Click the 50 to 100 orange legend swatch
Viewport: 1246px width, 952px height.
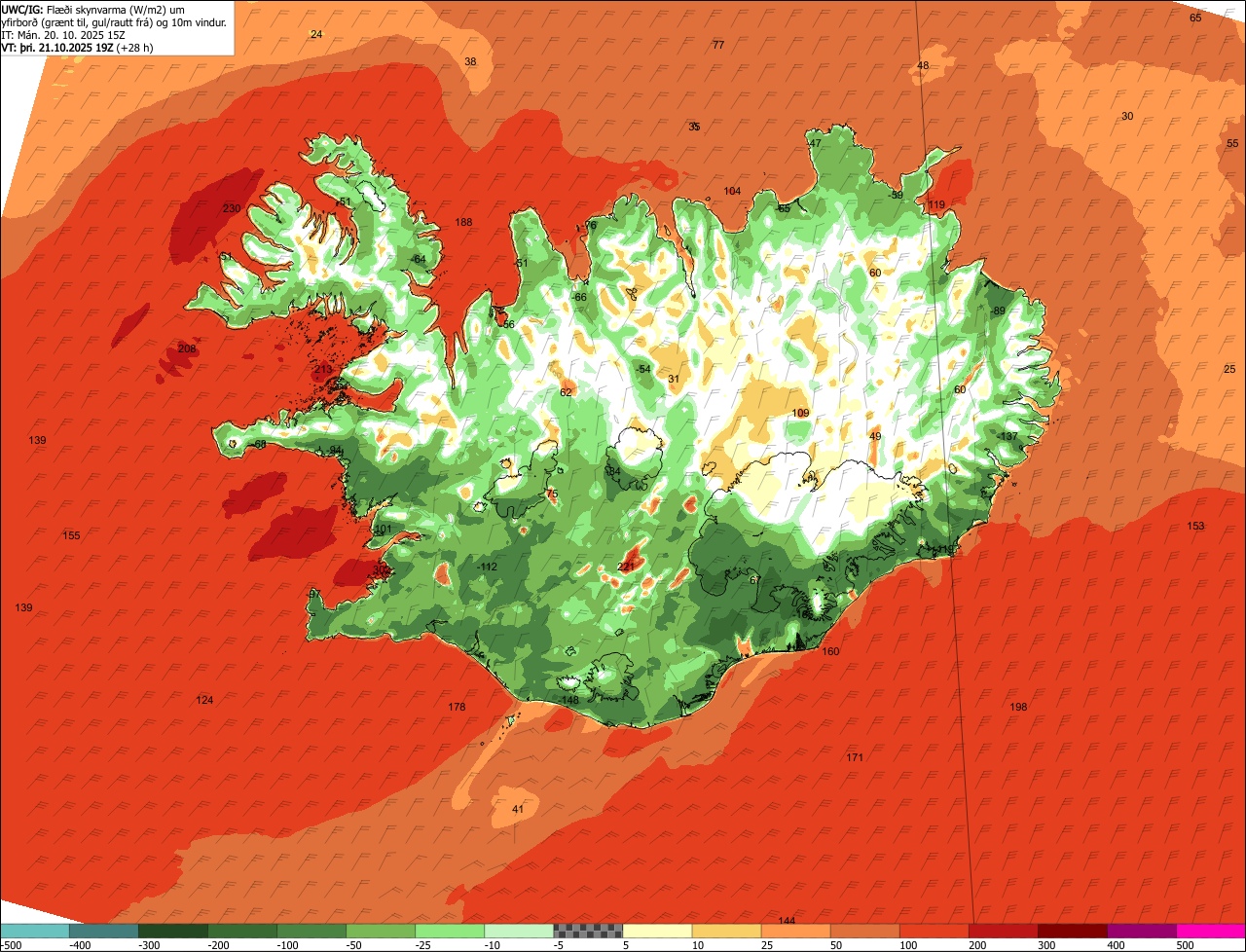click(863, 931)
